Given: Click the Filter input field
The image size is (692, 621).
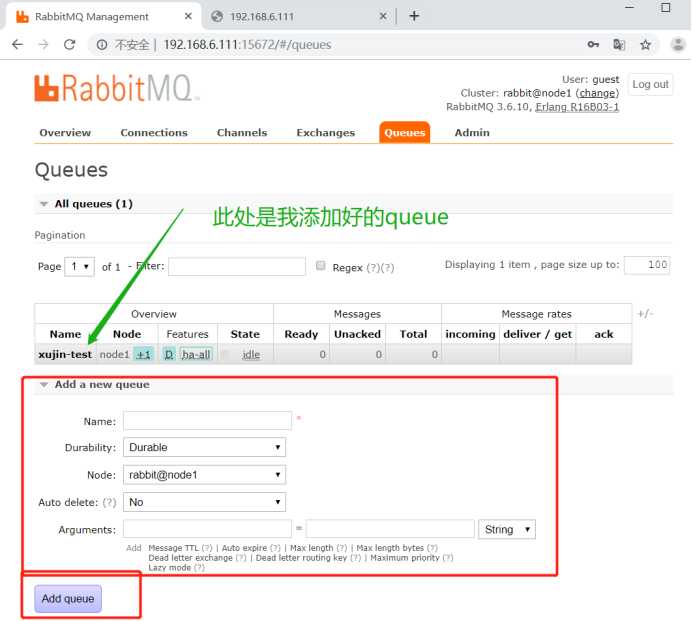Looking at the screenshot, I should 237,267.
